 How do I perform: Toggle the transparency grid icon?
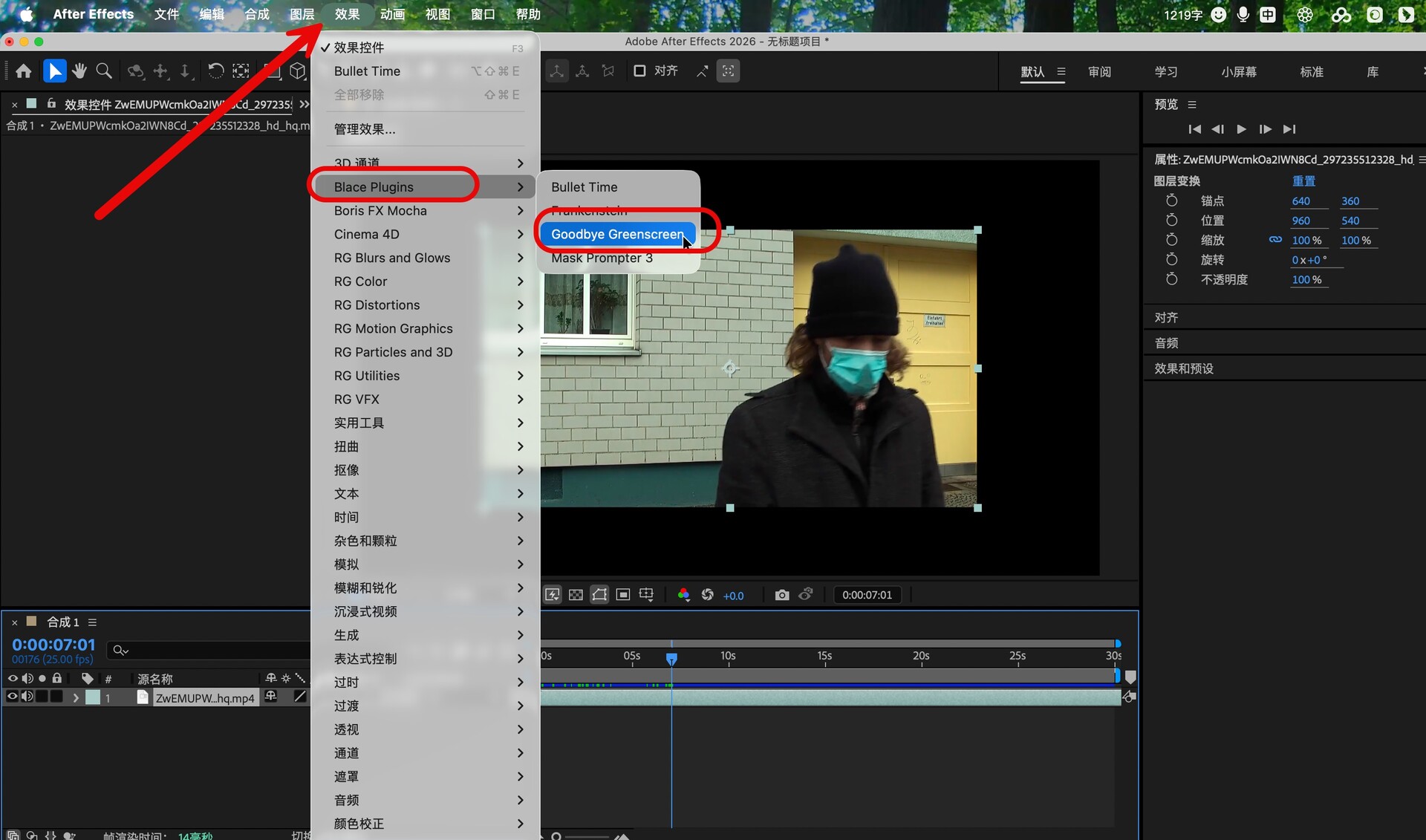pyautogui.click(x=576, y=595)
